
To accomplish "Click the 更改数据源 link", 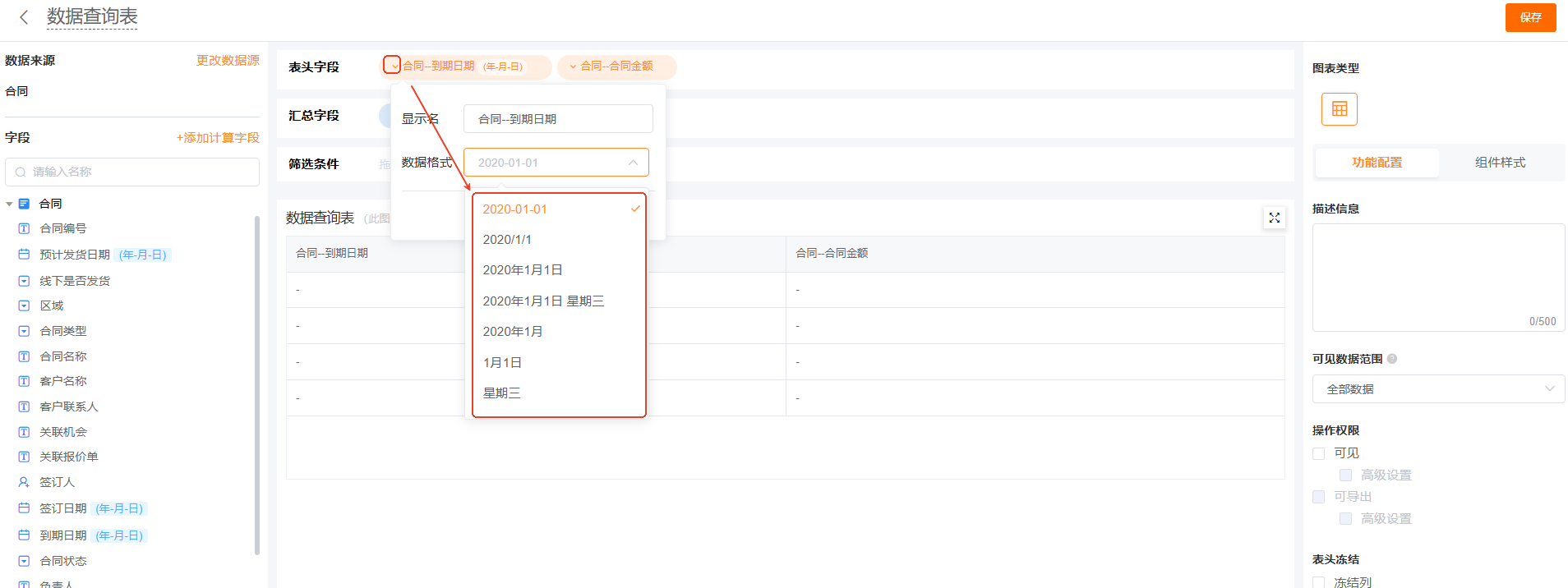I will [x=228, y=61].
